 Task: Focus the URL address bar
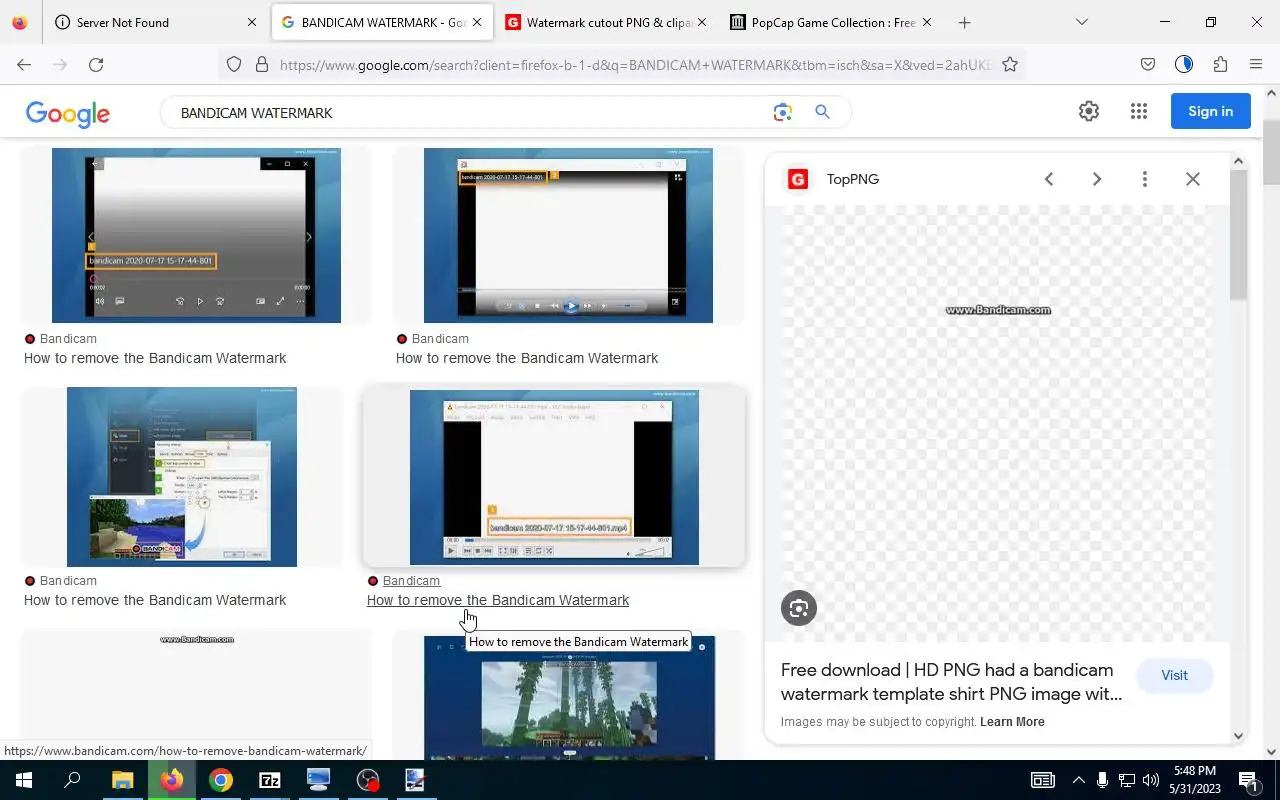(x=636, y=64)
